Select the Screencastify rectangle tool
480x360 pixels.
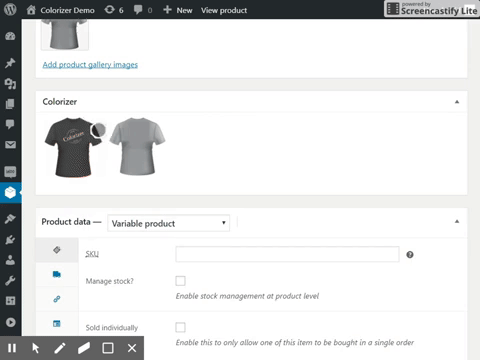coord(108,348)
